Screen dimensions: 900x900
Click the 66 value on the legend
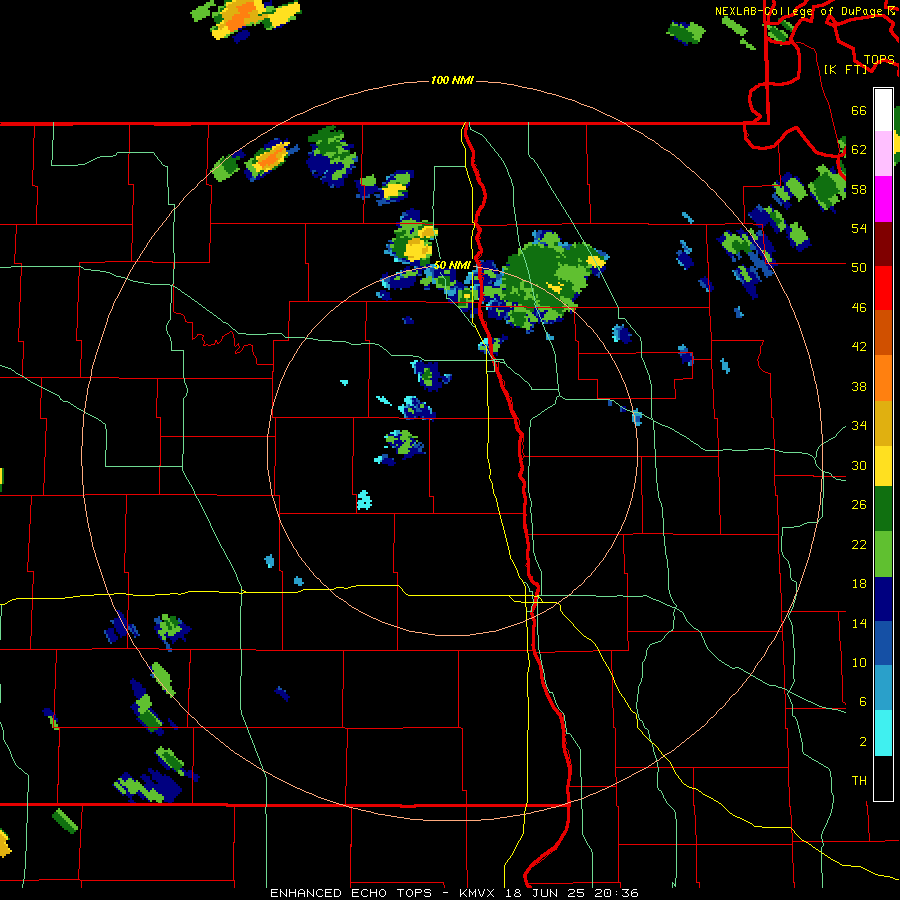pyautogui.click(x=859, y=111)
